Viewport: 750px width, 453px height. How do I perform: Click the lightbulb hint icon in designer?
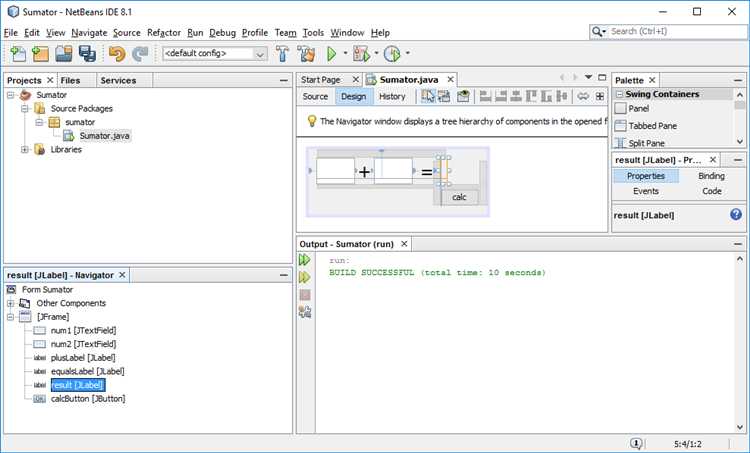click(x=311, y=121)
